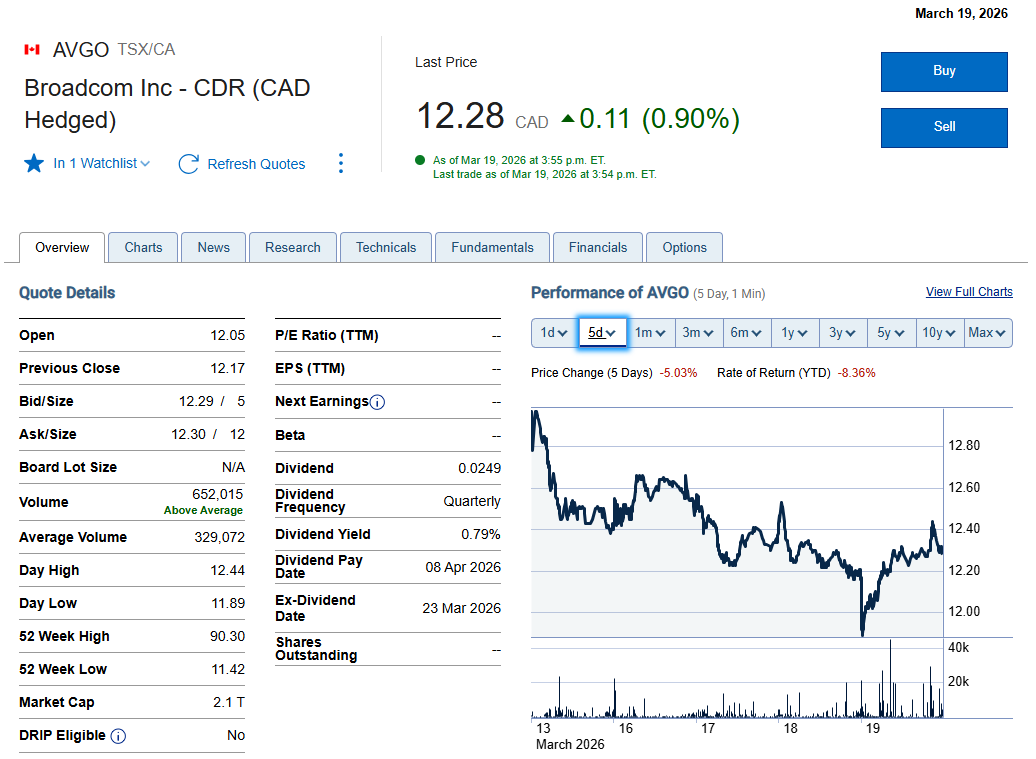1036x759 pixels.
Task: Click the 12.80 price axis label
Action: tap(964, 446)
